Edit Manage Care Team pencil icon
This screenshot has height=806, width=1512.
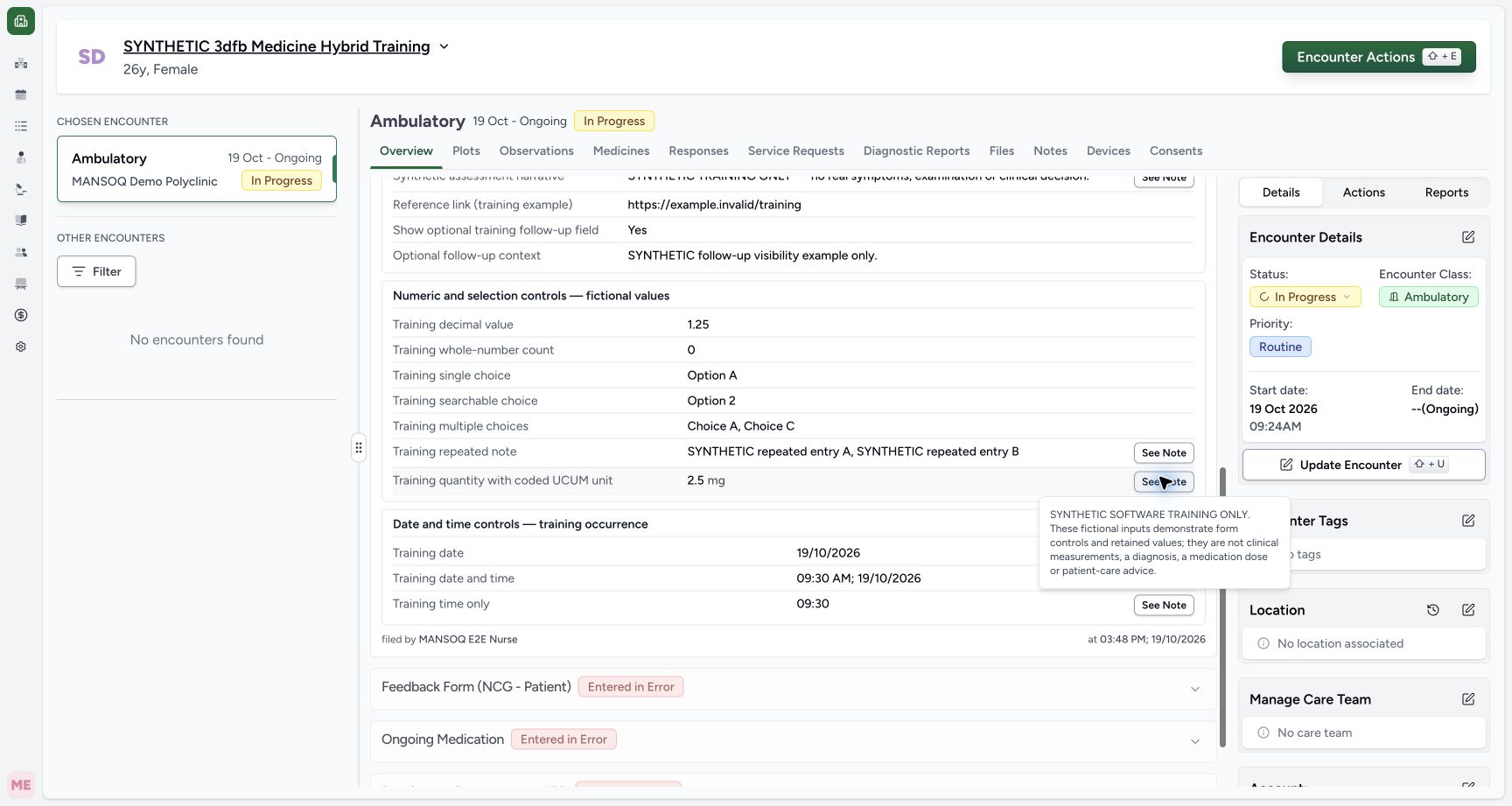[x=1468, y=699]
